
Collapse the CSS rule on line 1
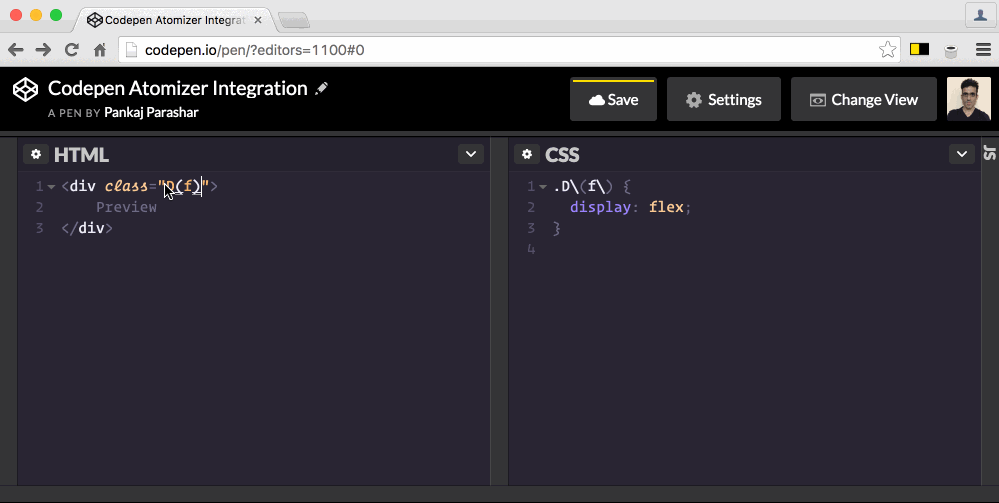543,187
